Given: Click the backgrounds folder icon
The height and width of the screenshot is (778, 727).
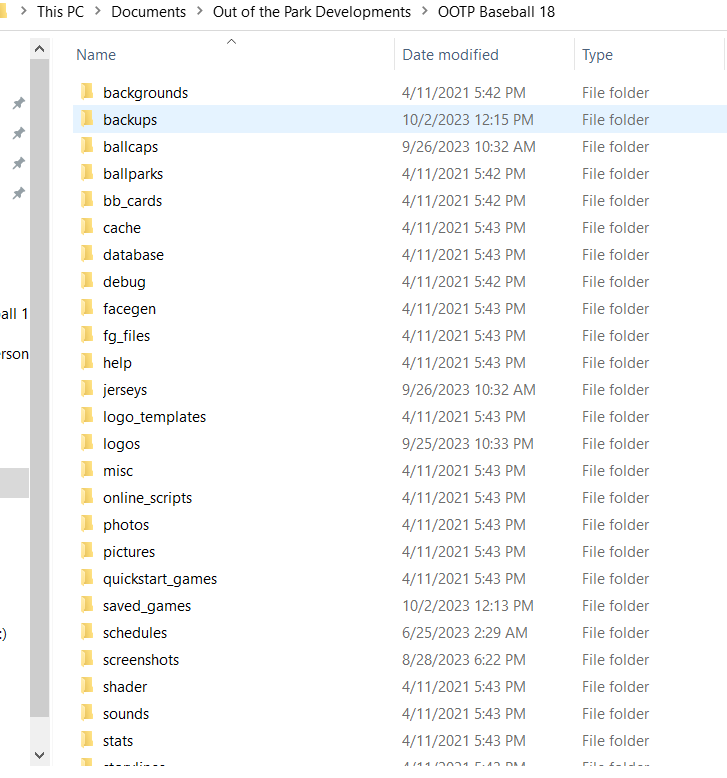Looking at the screenshot, I should pyautogui.click(x=87, y=92).
